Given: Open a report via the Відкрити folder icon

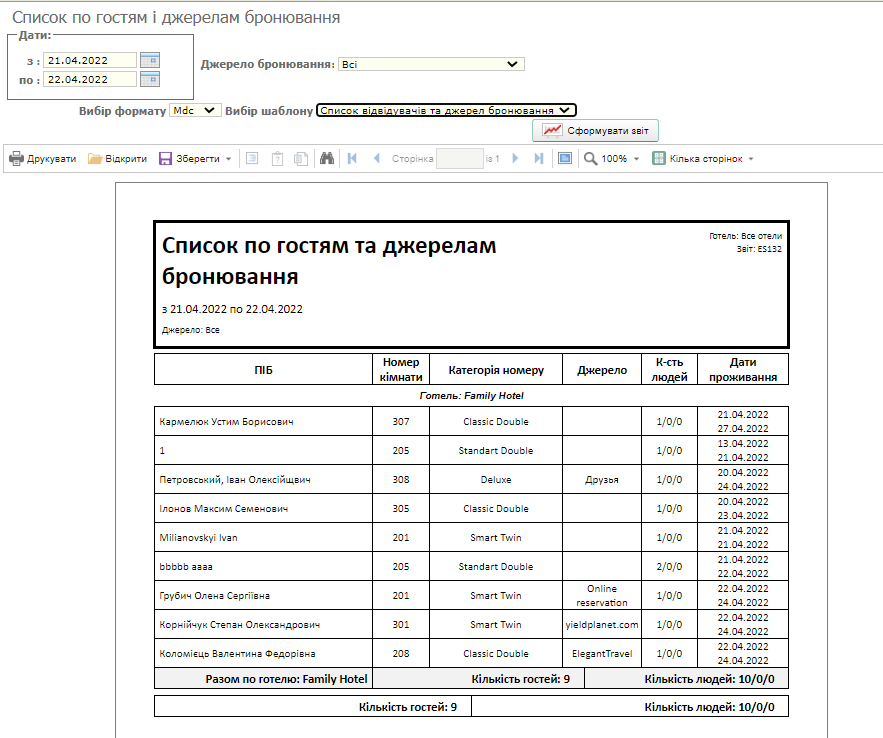Looking at the screenshot, I should [96, 159].
